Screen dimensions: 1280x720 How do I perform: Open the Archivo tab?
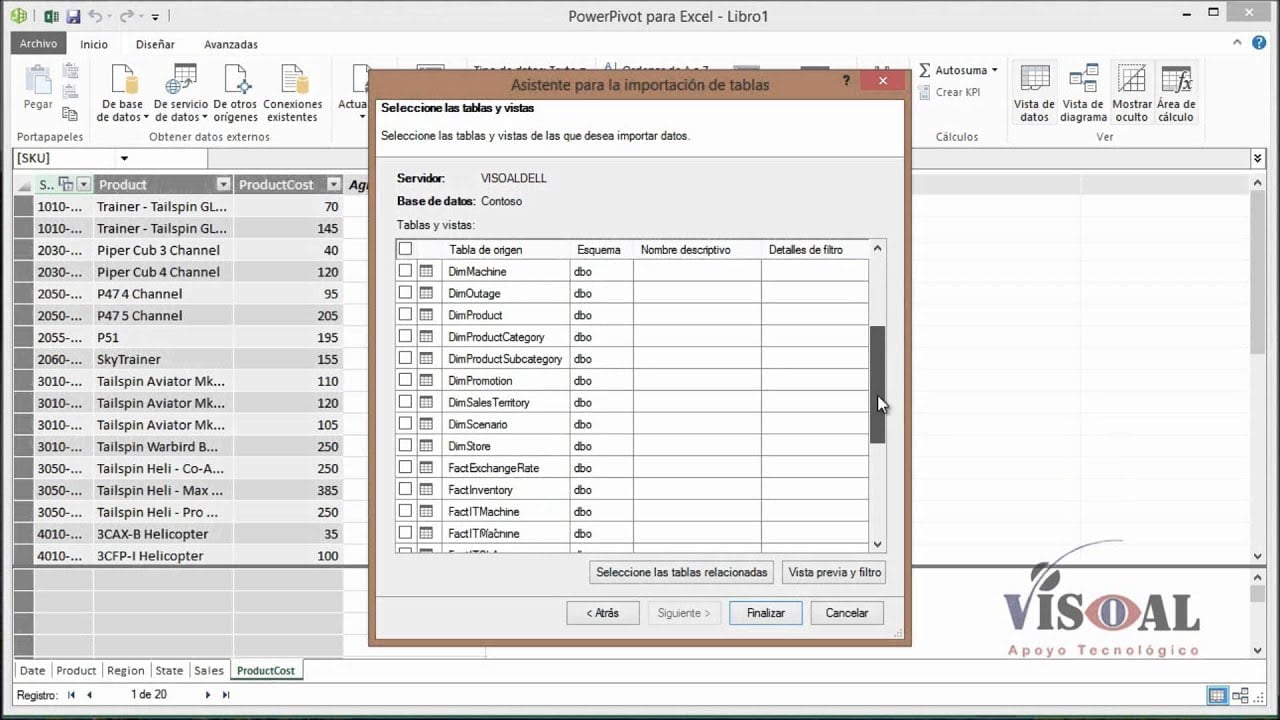click(39, 44)
